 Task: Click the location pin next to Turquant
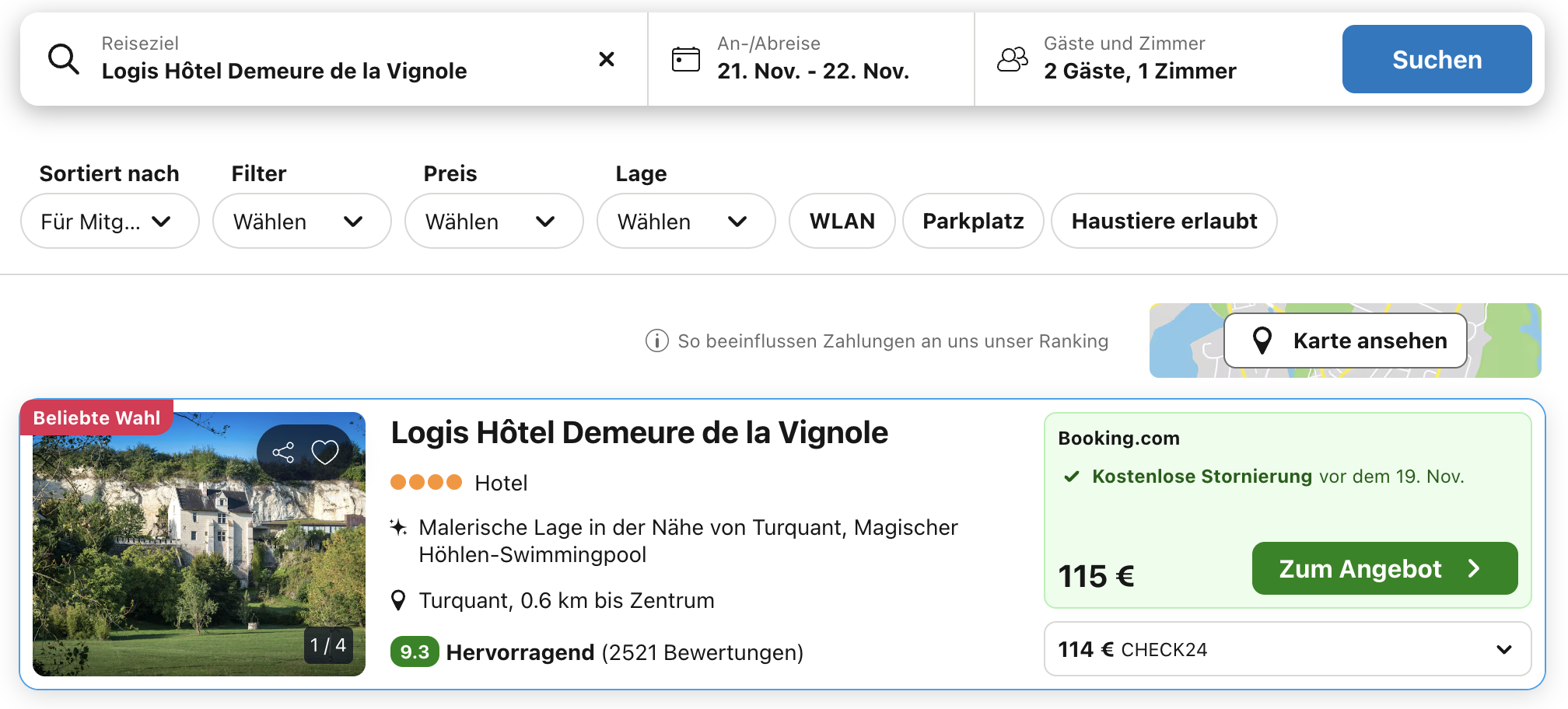tap(399, 599)
